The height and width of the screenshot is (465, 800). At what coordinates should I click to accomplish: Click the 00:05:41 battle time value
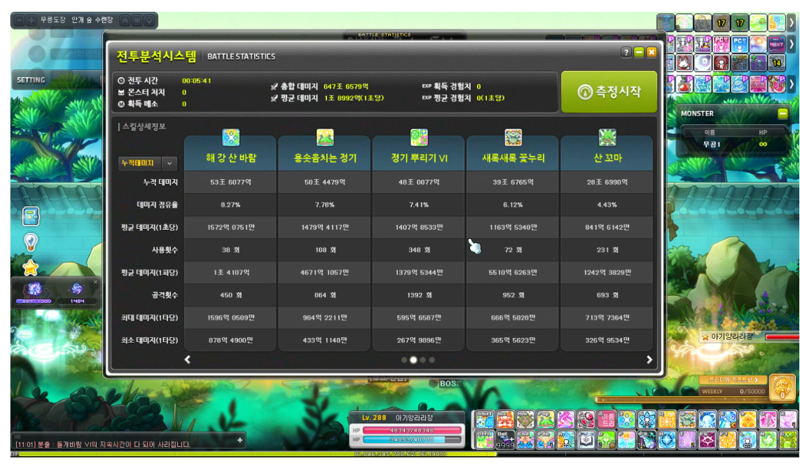tap(196, 81)
